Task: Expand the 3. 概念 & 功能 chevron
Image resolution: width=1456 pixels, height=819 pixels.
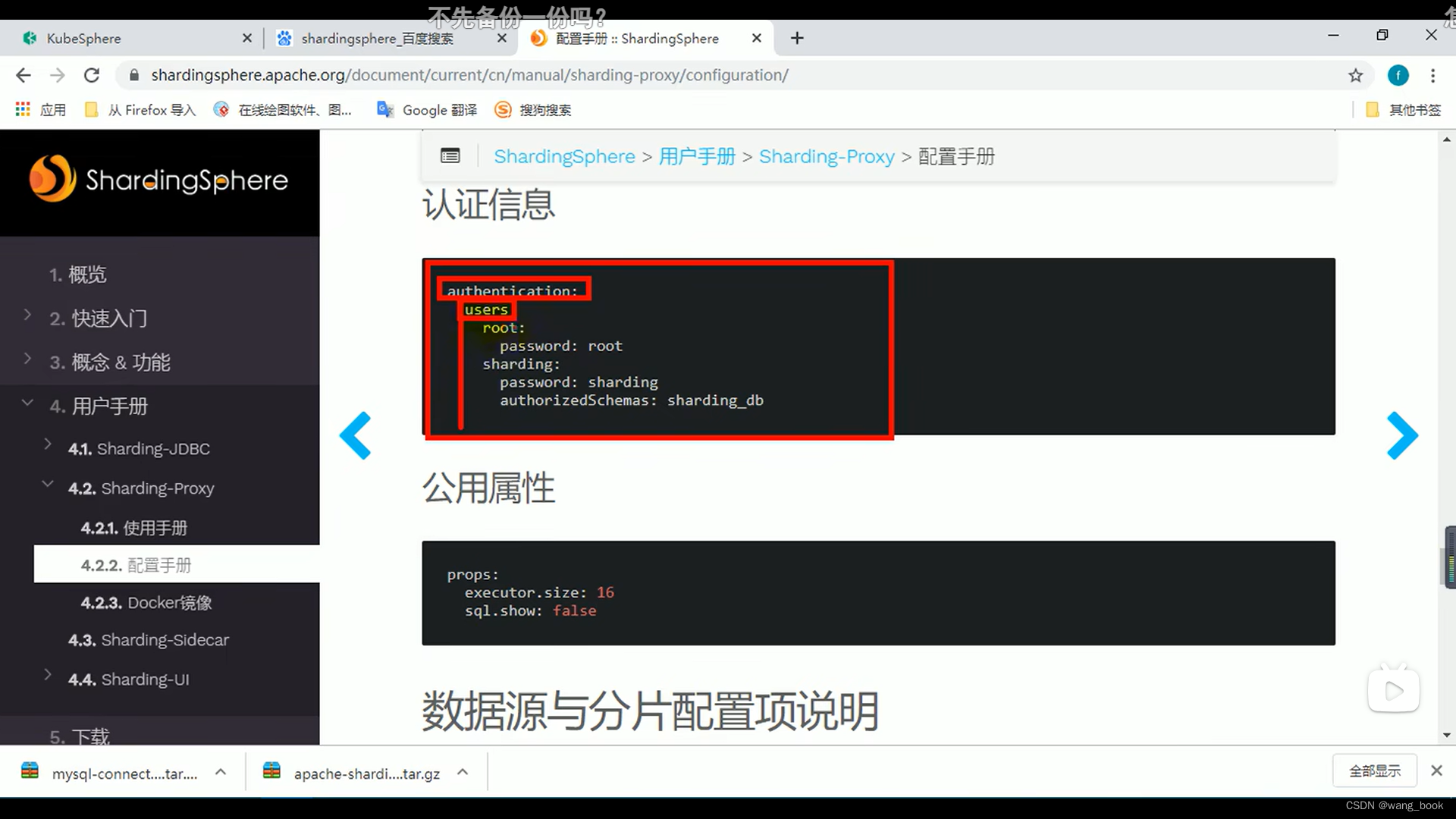Action: [x=27, y=358]
